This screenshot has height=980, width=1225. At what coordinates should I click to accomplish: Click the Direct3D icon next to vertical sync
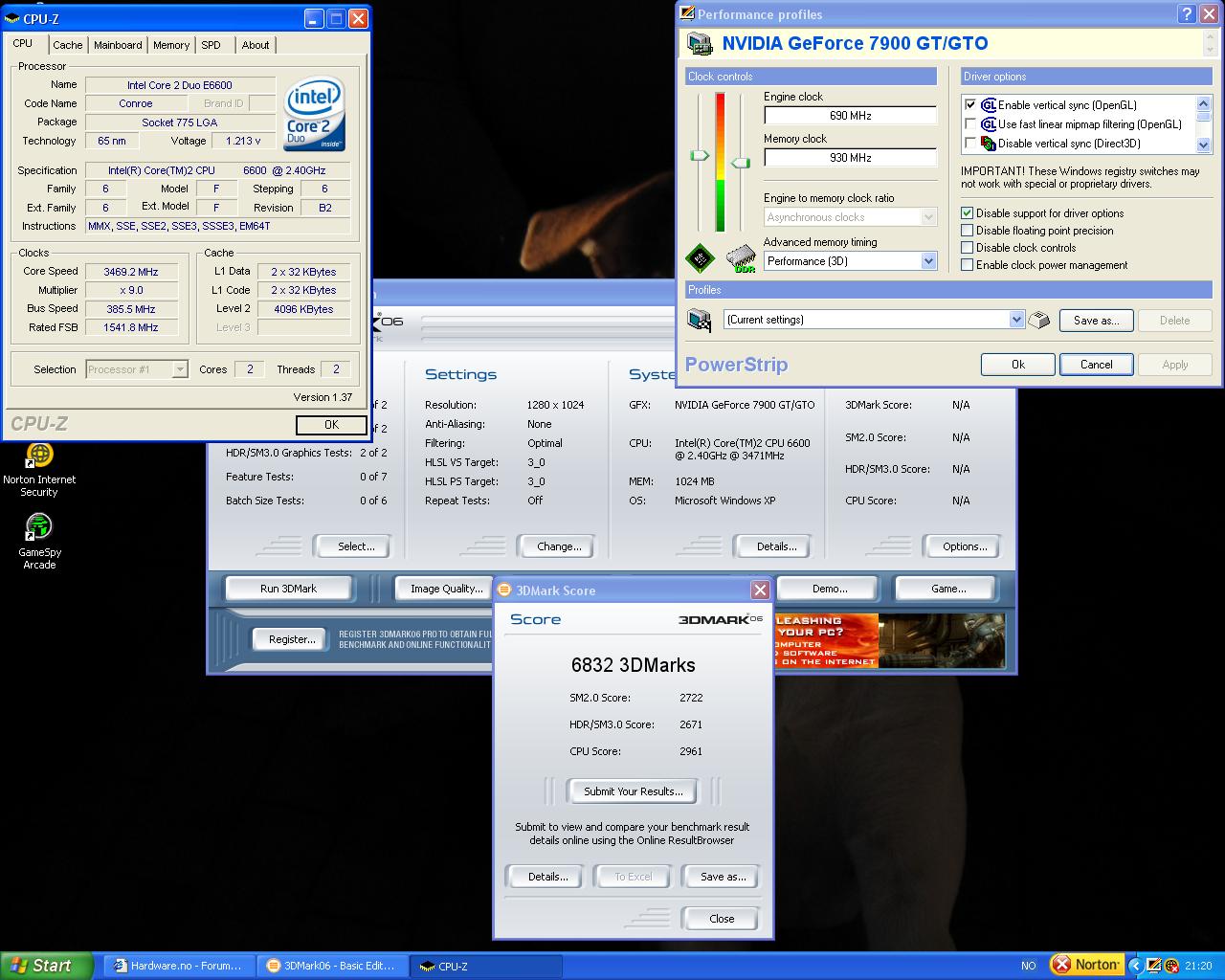[989, 144]
